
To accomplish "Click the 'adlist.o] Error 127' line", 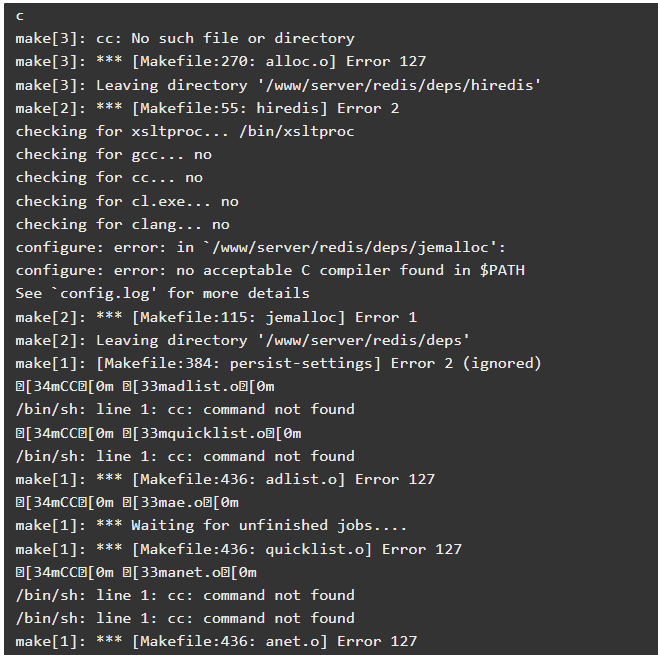I will (x=225, y=479).
